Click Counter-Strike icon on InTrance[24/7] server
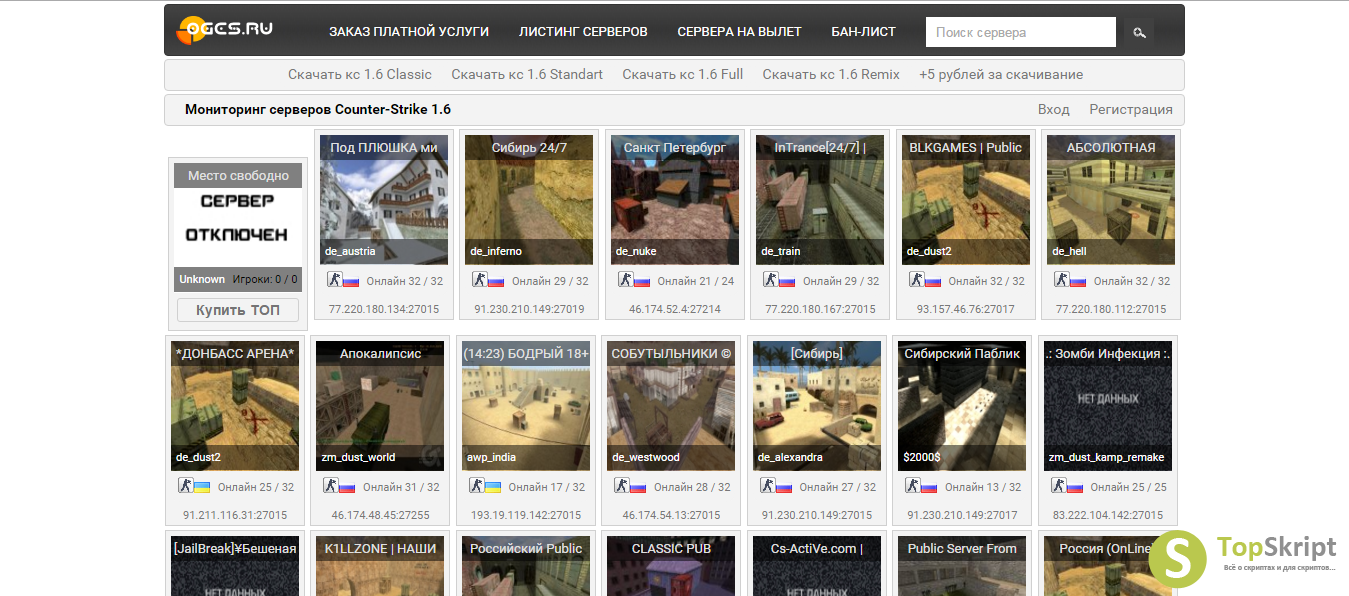 coord(771,280)
